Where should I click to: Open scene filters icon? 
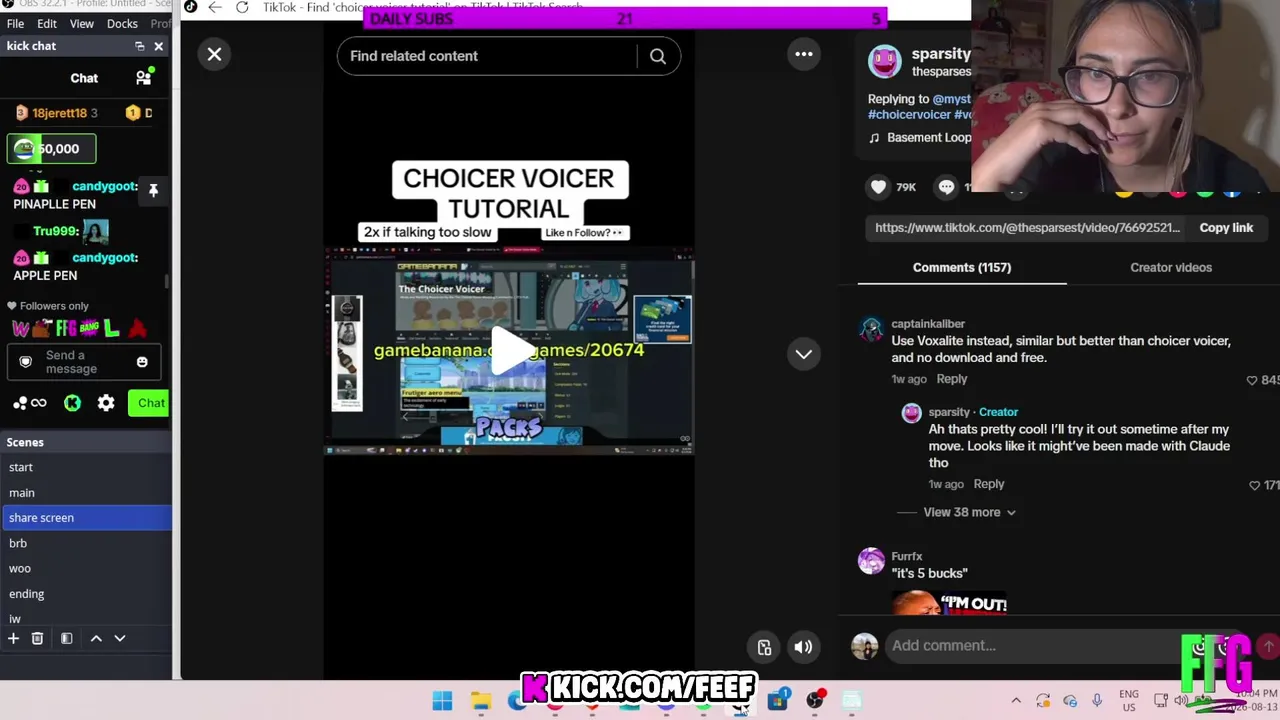pyautogui.click(x=66, y=639)
